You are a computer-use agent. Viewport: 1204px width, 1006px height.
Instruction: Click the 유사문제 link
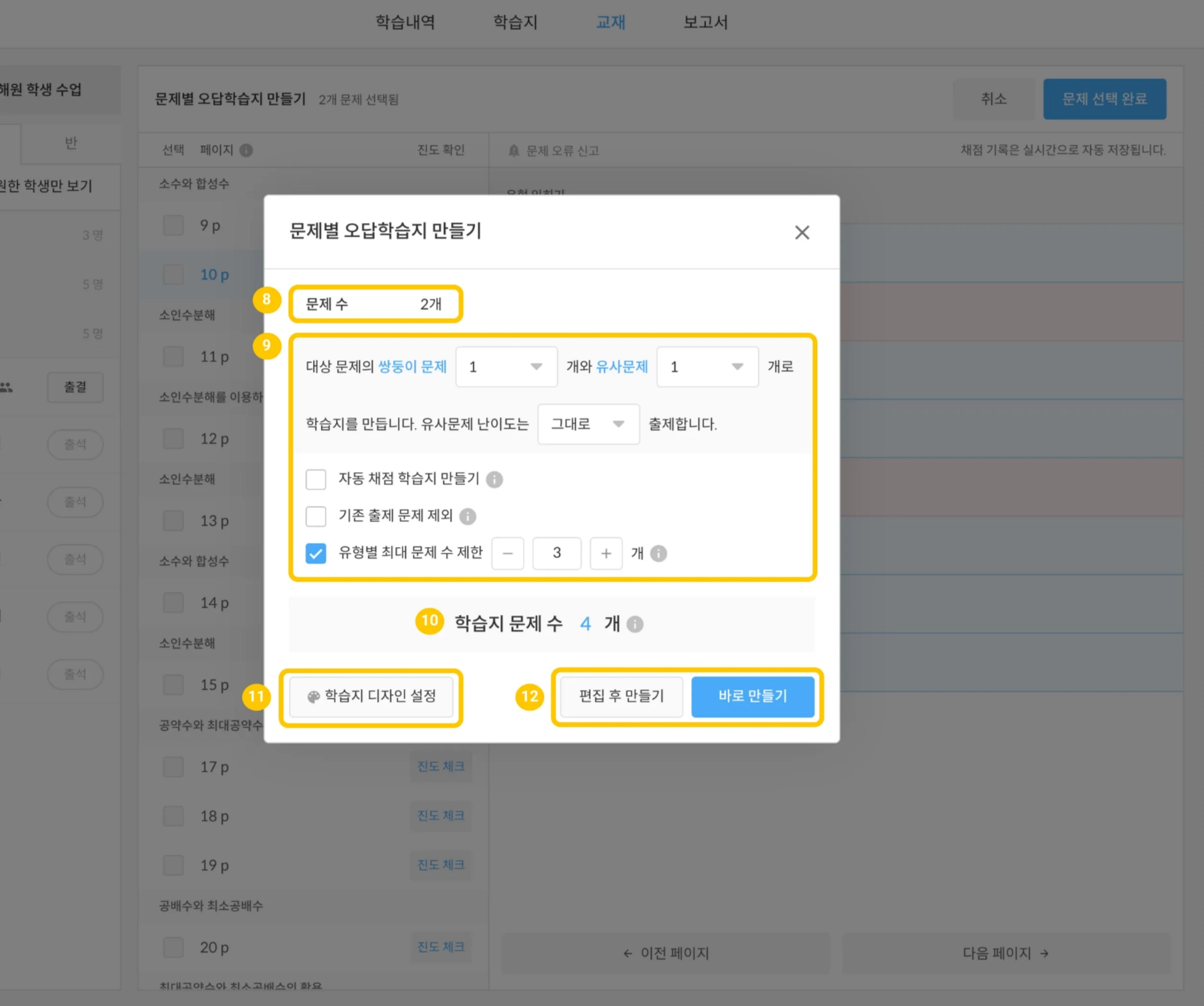622,367
